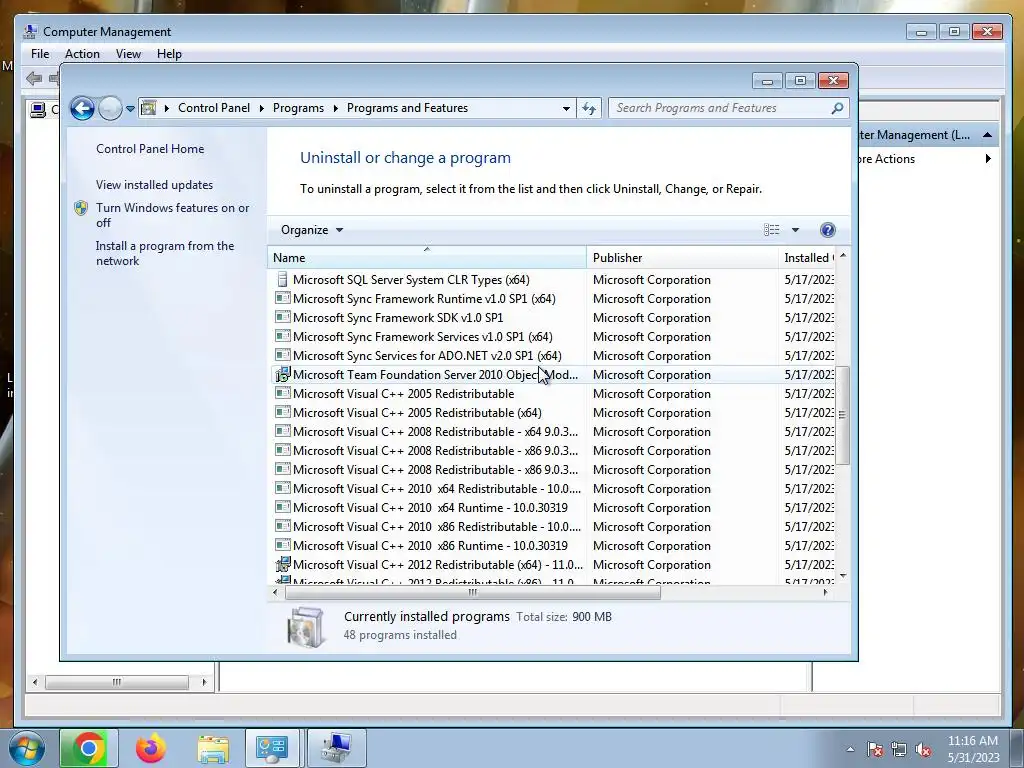1024x768 pixels.
Task: Show hidden tray icons arrow
Action: (850, 750)
